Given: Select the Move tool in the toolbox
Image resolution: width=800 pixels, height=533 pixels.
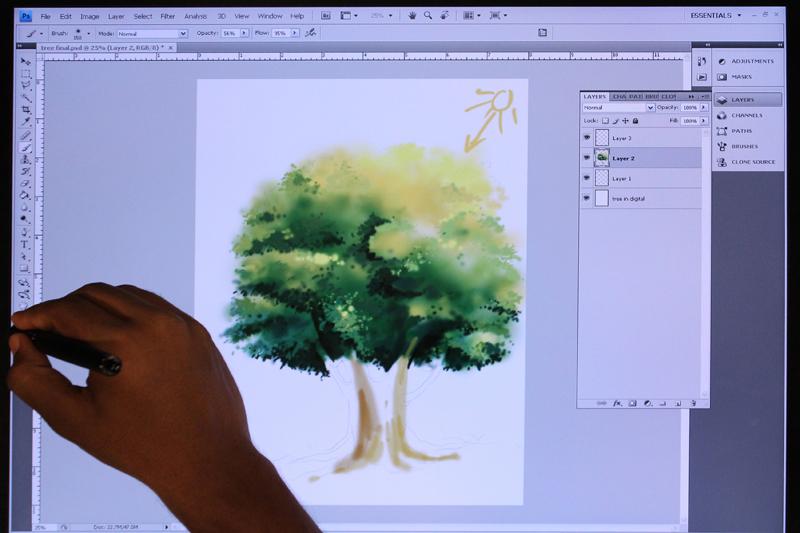Looking at the screenshot, I should pos(26,62).
